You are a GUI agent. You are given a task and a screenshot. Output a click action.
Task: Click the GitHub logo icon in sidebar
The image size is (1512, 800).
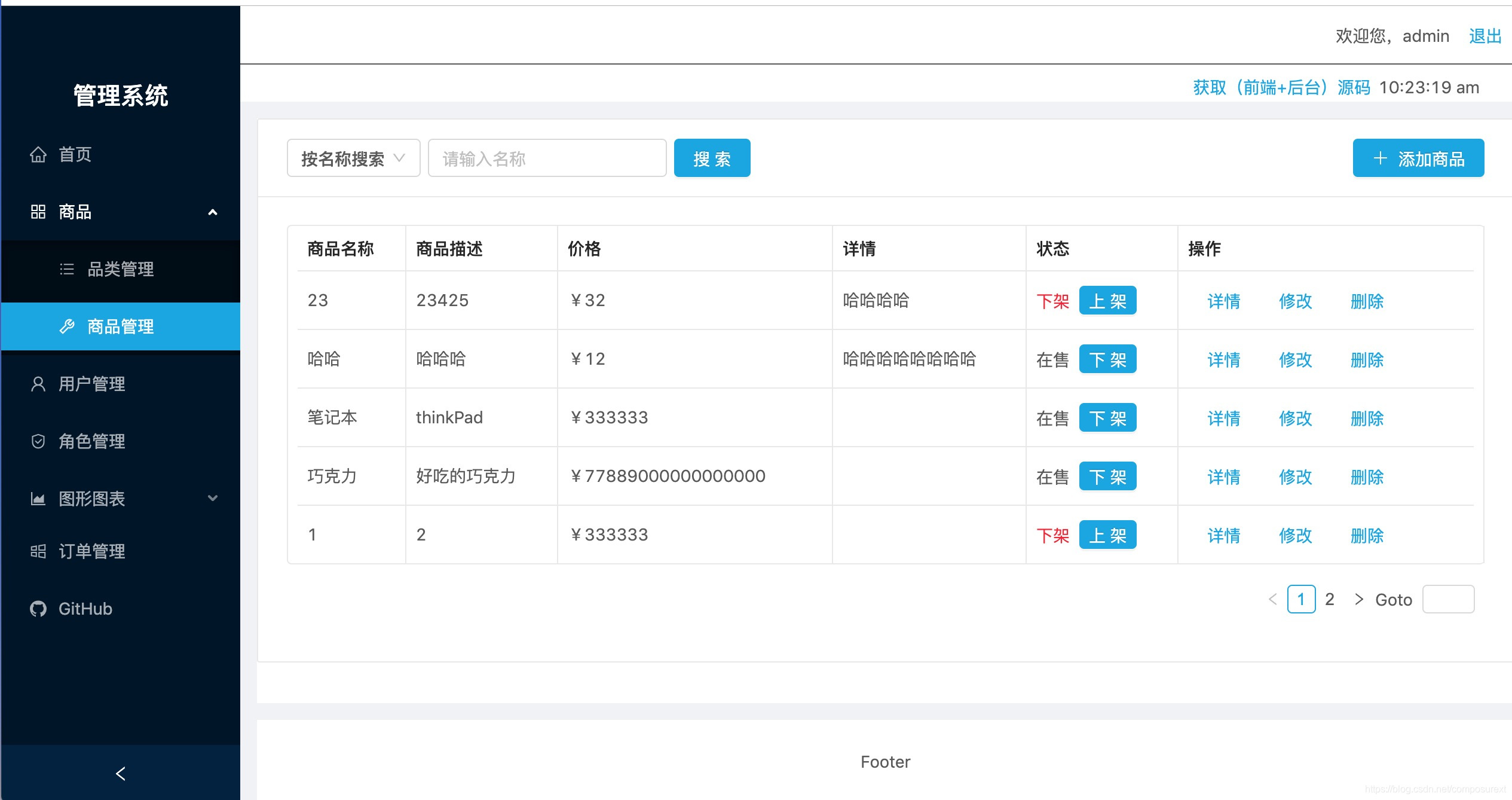(x=38, y=609)
